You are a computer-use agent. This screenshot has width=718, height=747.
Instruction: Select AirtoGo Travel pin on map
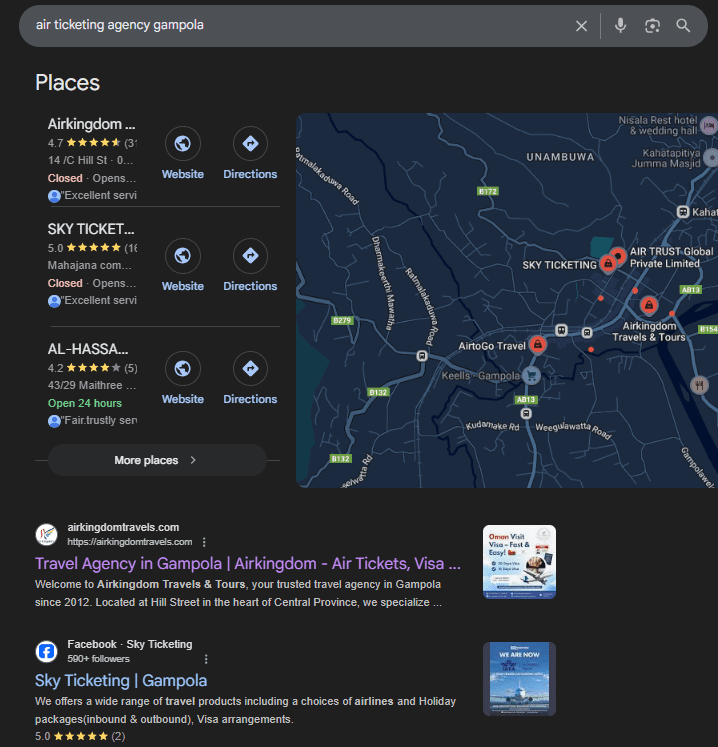(538, 345)
